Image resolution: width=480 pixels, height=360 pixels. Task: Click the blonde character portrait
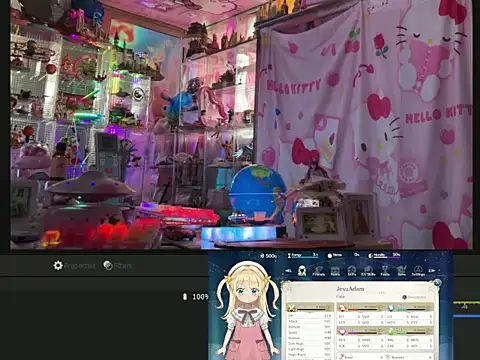247,310
